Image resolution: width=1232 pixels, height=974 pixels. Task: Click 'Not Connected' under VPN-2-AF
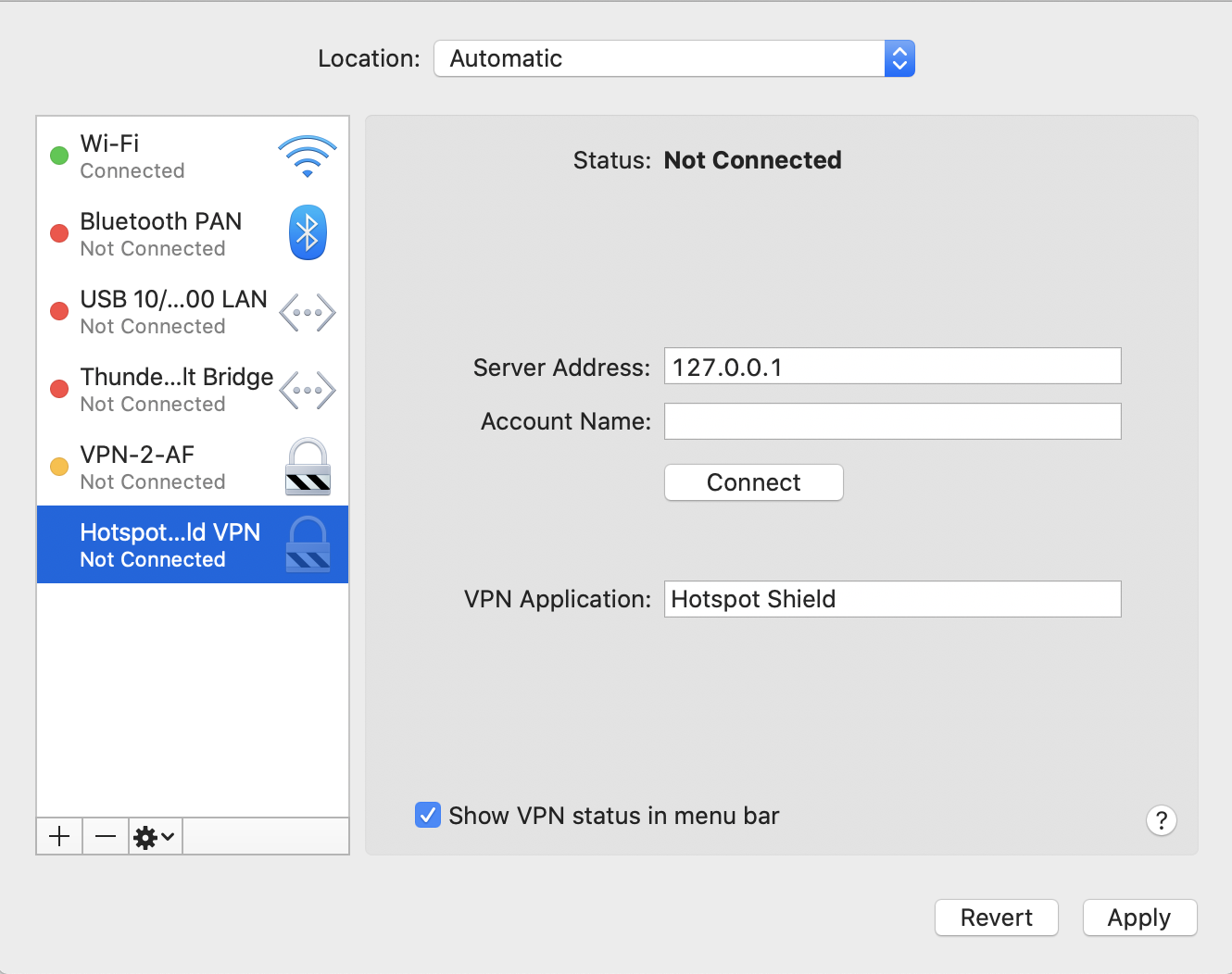coord(153,481)
